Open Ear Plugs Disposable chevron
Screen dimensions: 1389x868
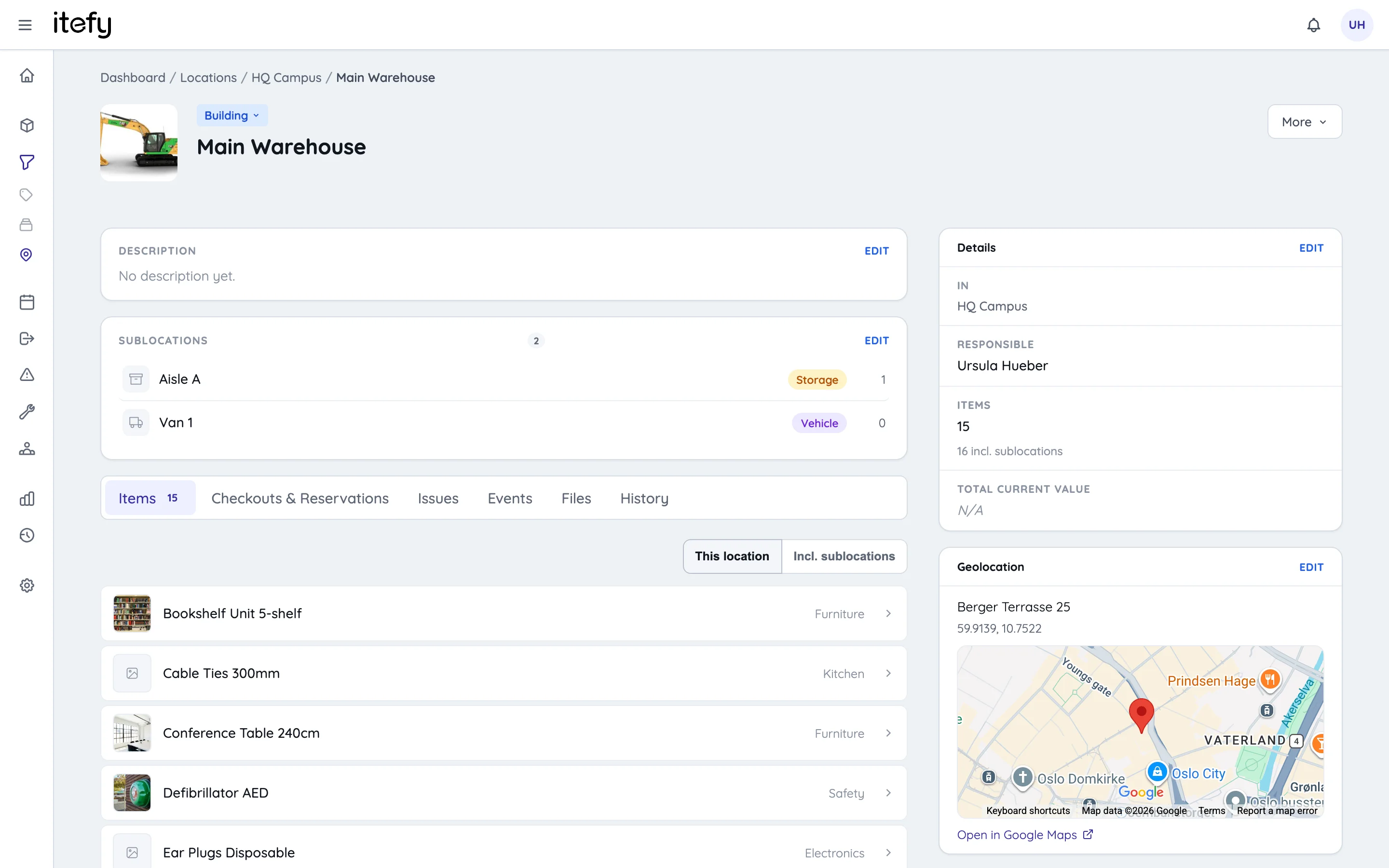(x=888, y=852)
